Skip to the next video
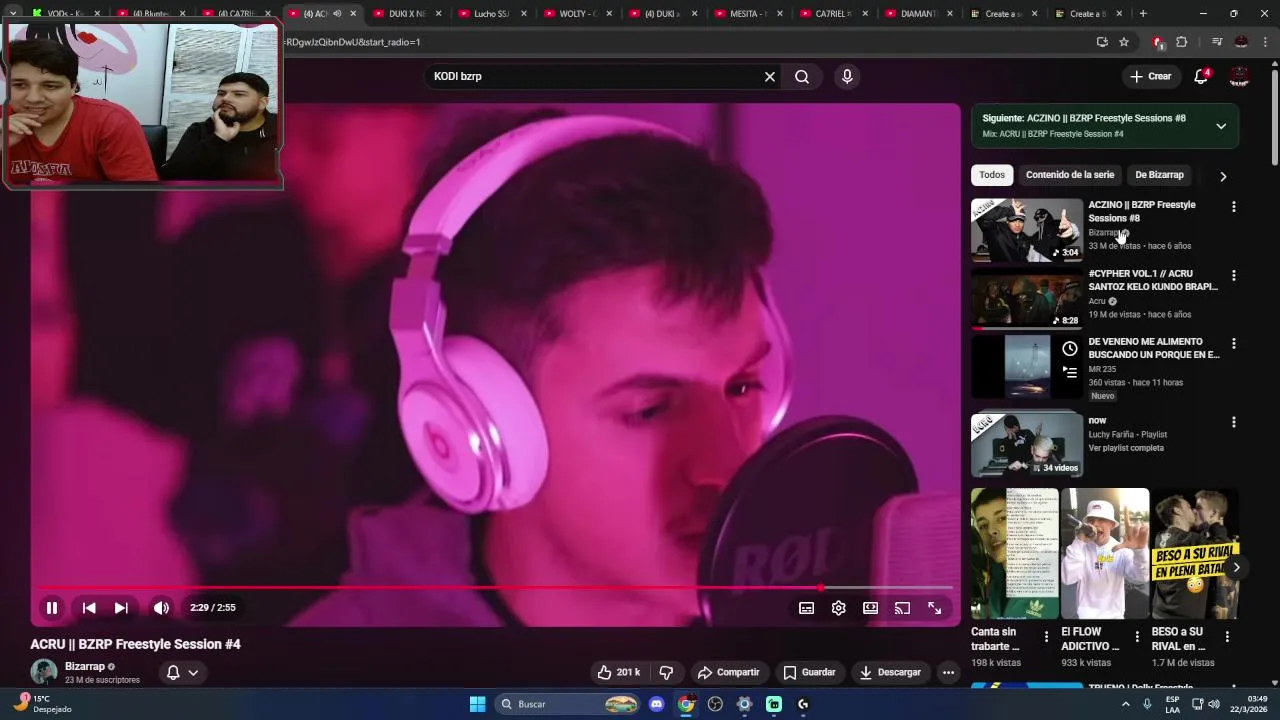The image size is (1280, 720). [121, 608]
